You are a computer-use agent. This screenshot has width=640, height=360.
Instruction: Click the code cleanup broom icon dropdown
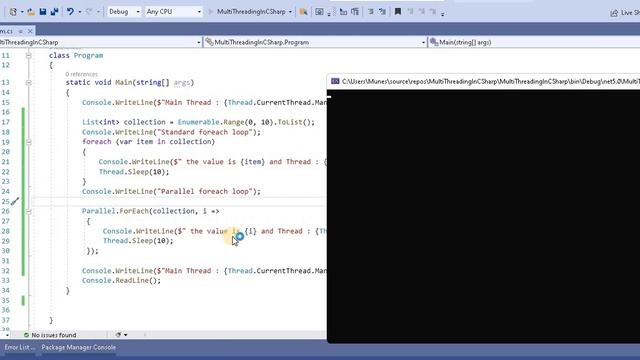point(121,335)
